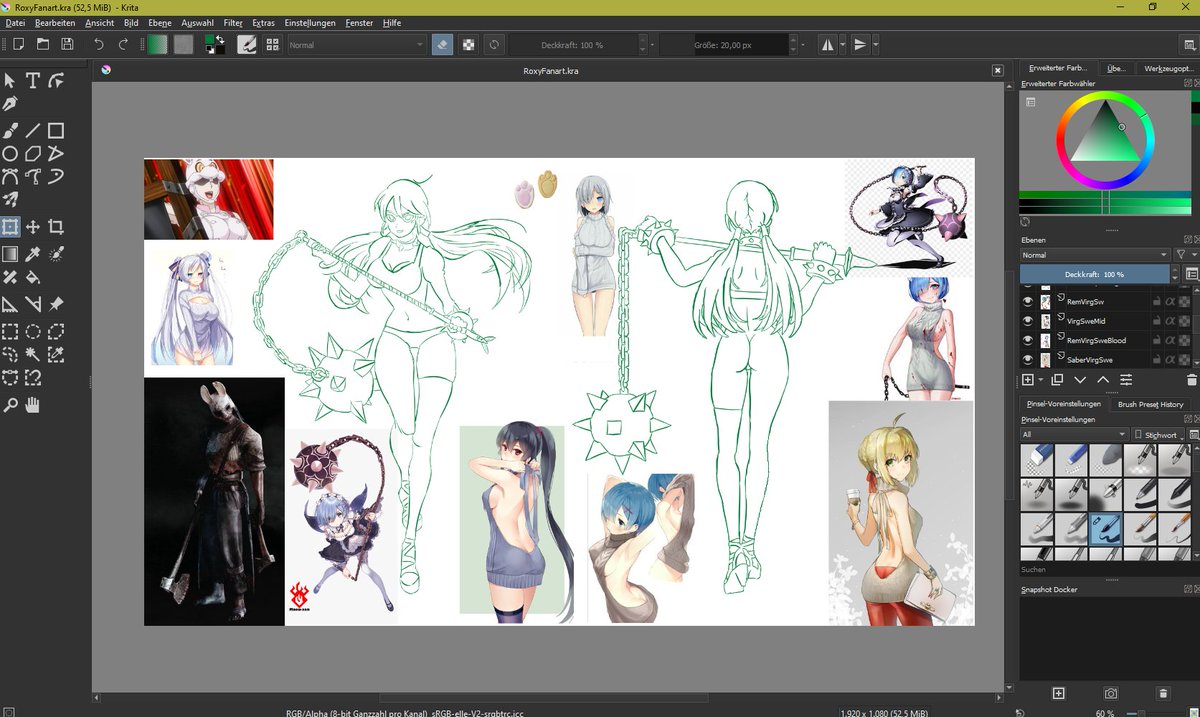Move layer down with arrow button

point(1081,380)
